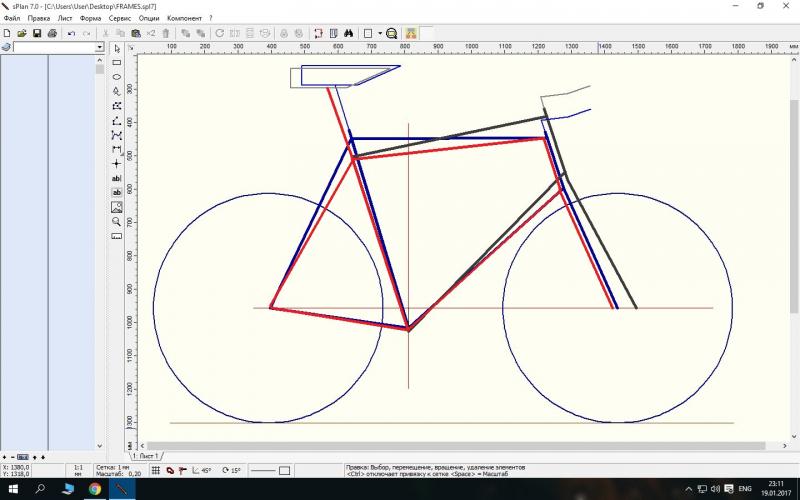Select the node junction cross tool
The image size is (800, 500).
pos(117,163)
